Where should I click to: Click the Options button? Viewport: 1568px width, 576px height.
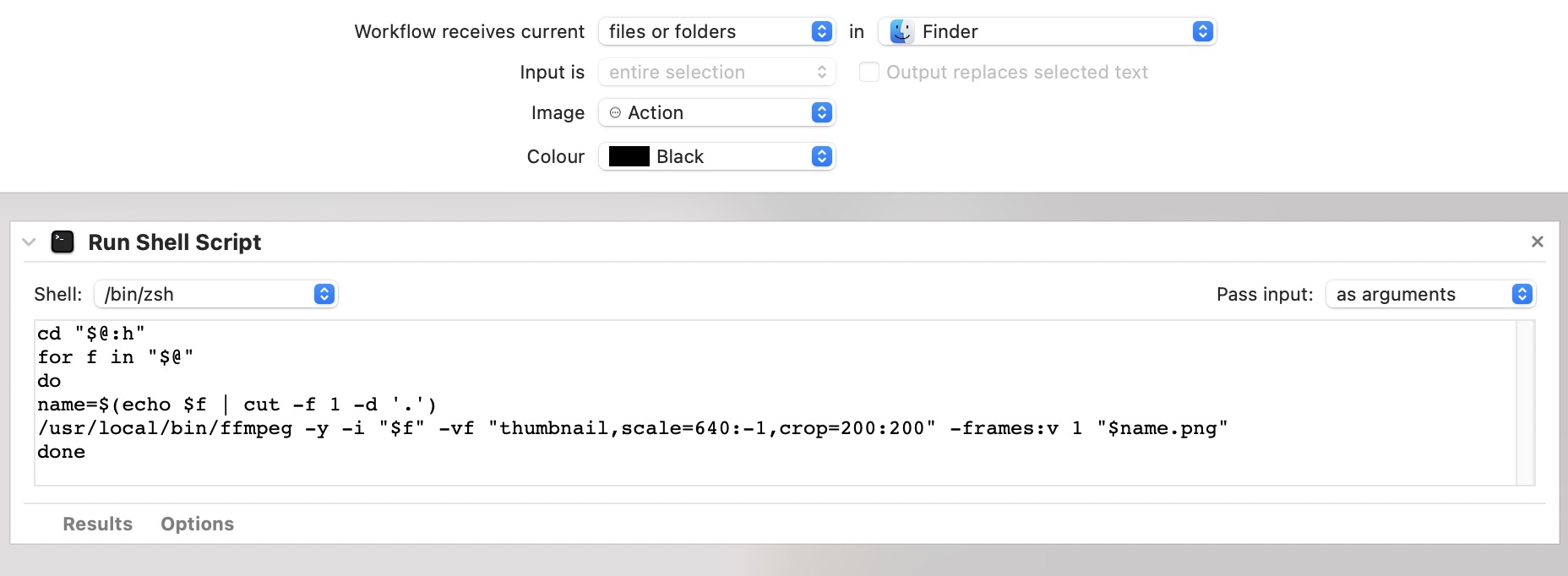pos(197,524)
